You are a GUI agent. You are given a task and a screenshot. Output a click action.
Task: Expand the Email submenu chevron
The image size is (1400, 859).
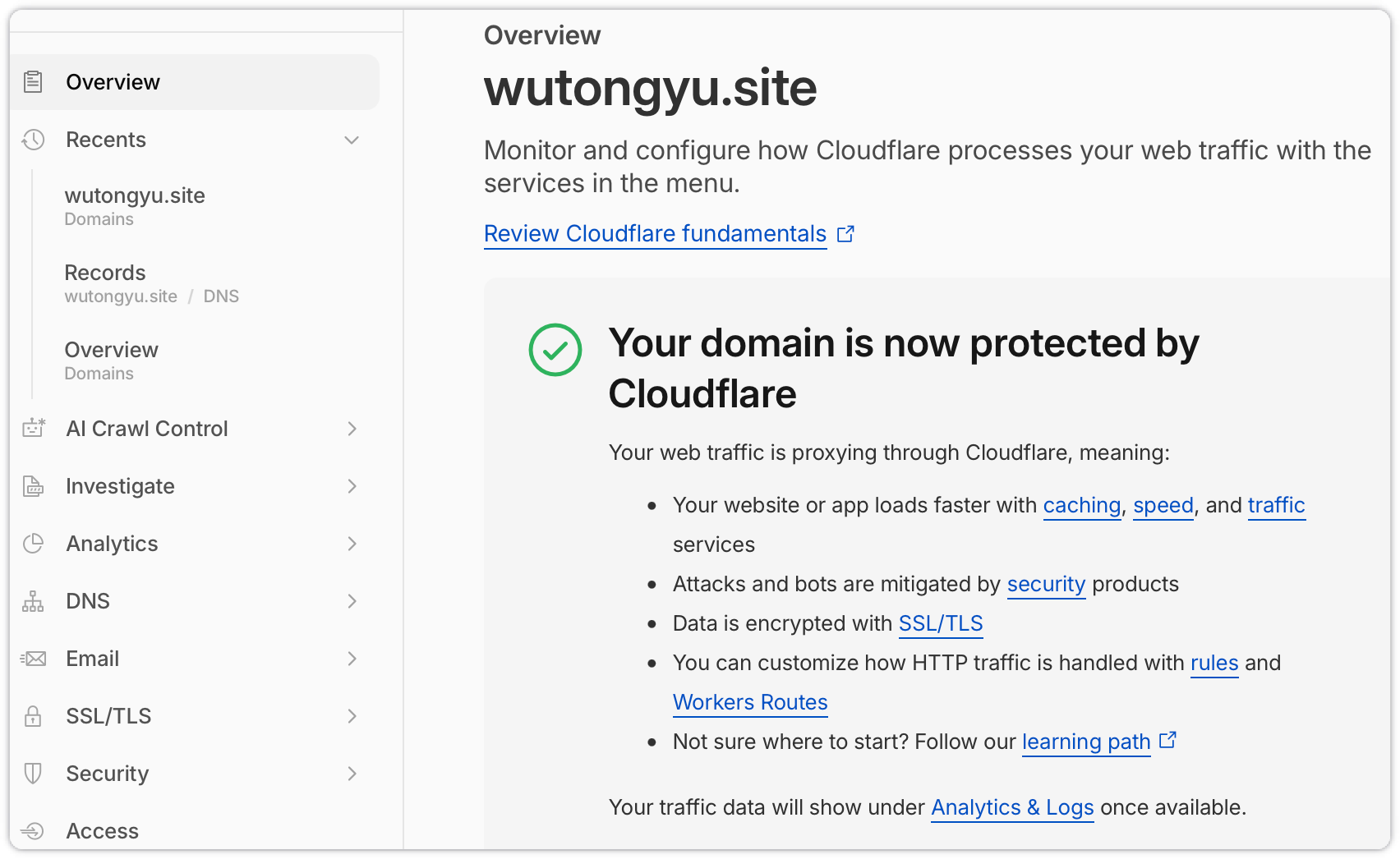click(352, 659)
